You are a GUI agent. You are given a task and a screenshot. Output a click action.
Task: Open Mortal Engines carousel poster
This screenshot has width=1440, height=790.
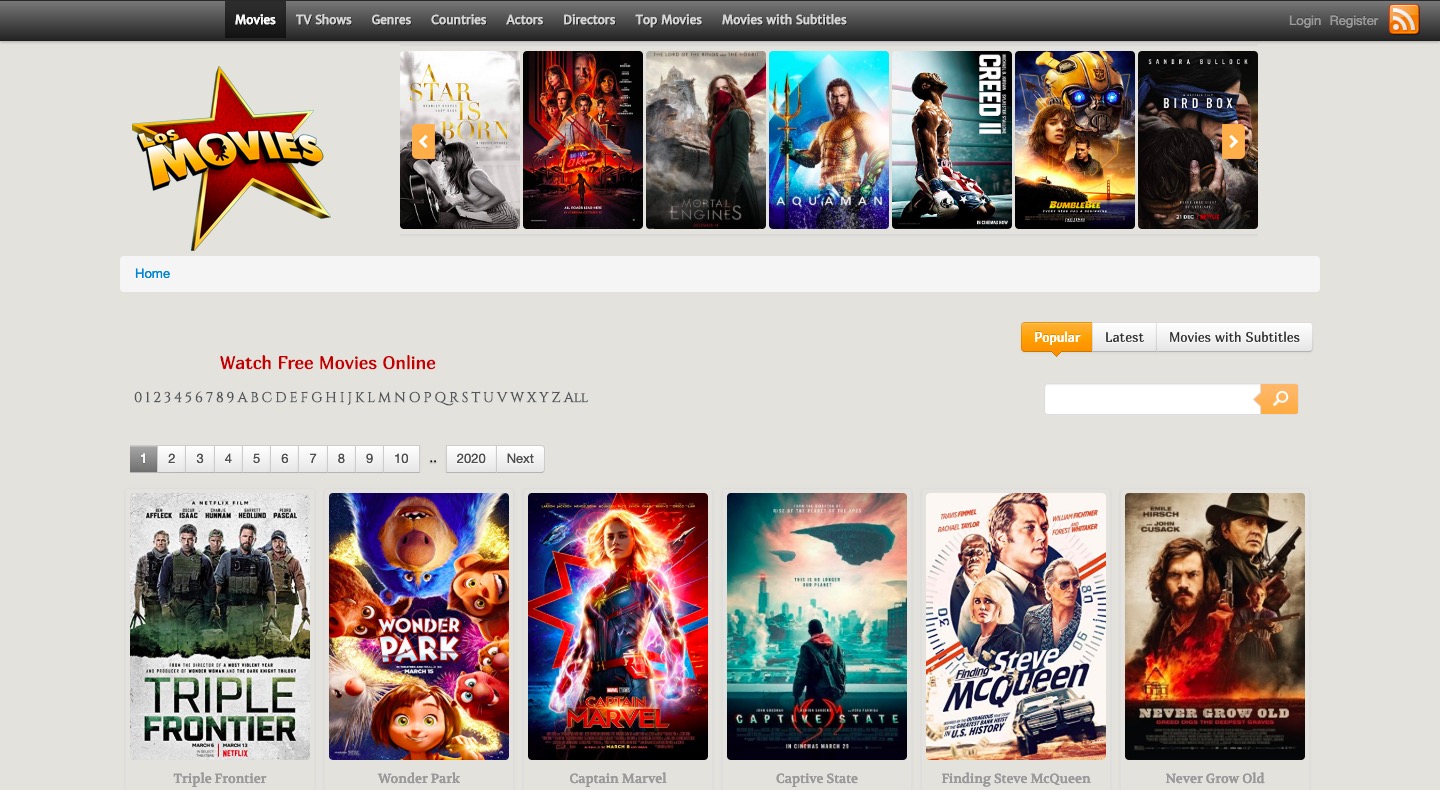[706, 140]
